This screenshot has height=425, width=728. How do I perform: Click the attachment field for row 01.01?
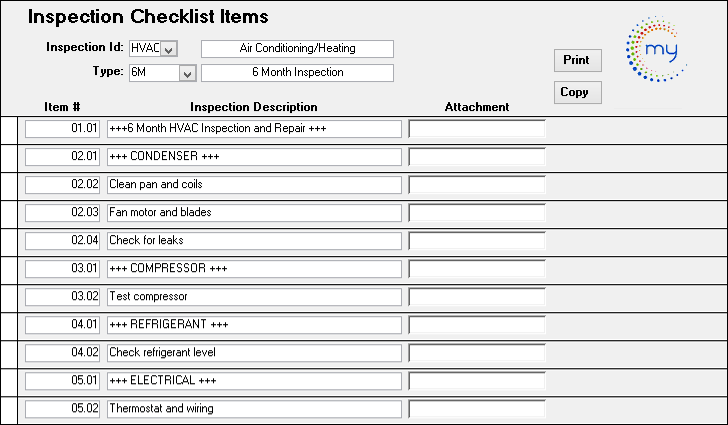[x=477, y=129]
